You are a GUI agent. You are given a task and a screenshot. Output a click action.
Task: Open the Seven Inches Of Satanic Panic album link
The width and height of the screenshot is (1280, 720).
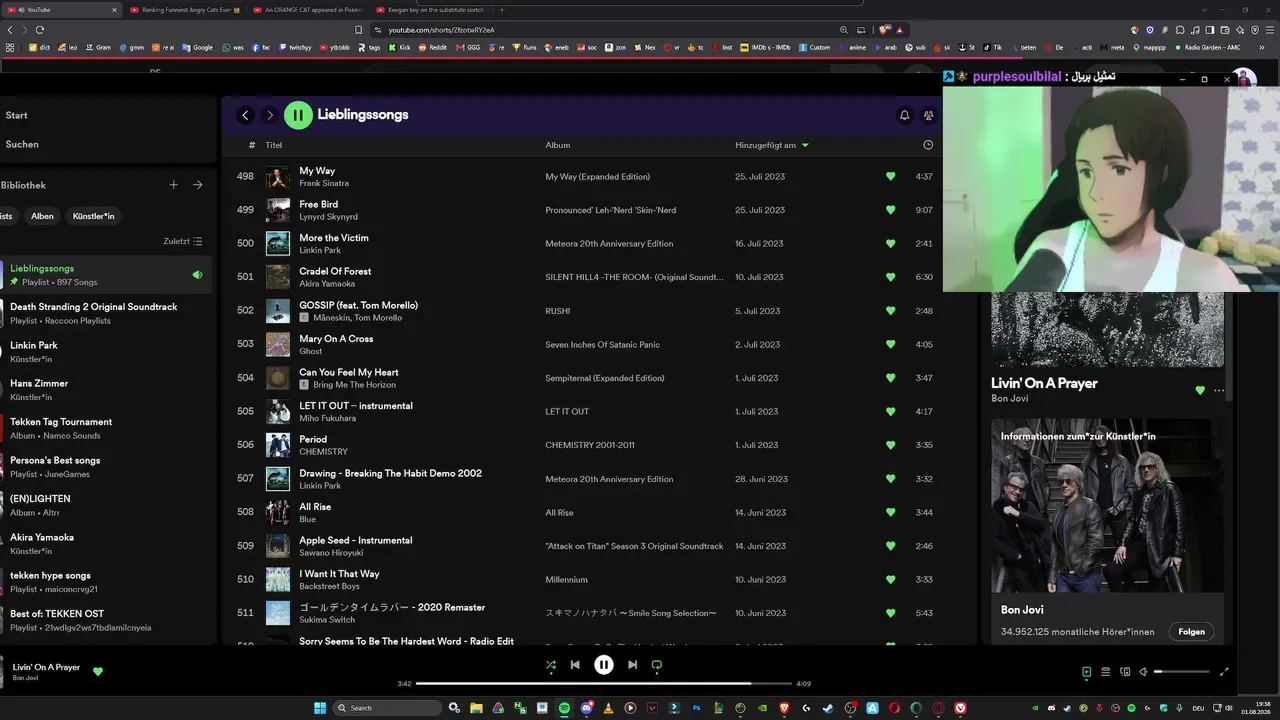[x=603, y=345]
